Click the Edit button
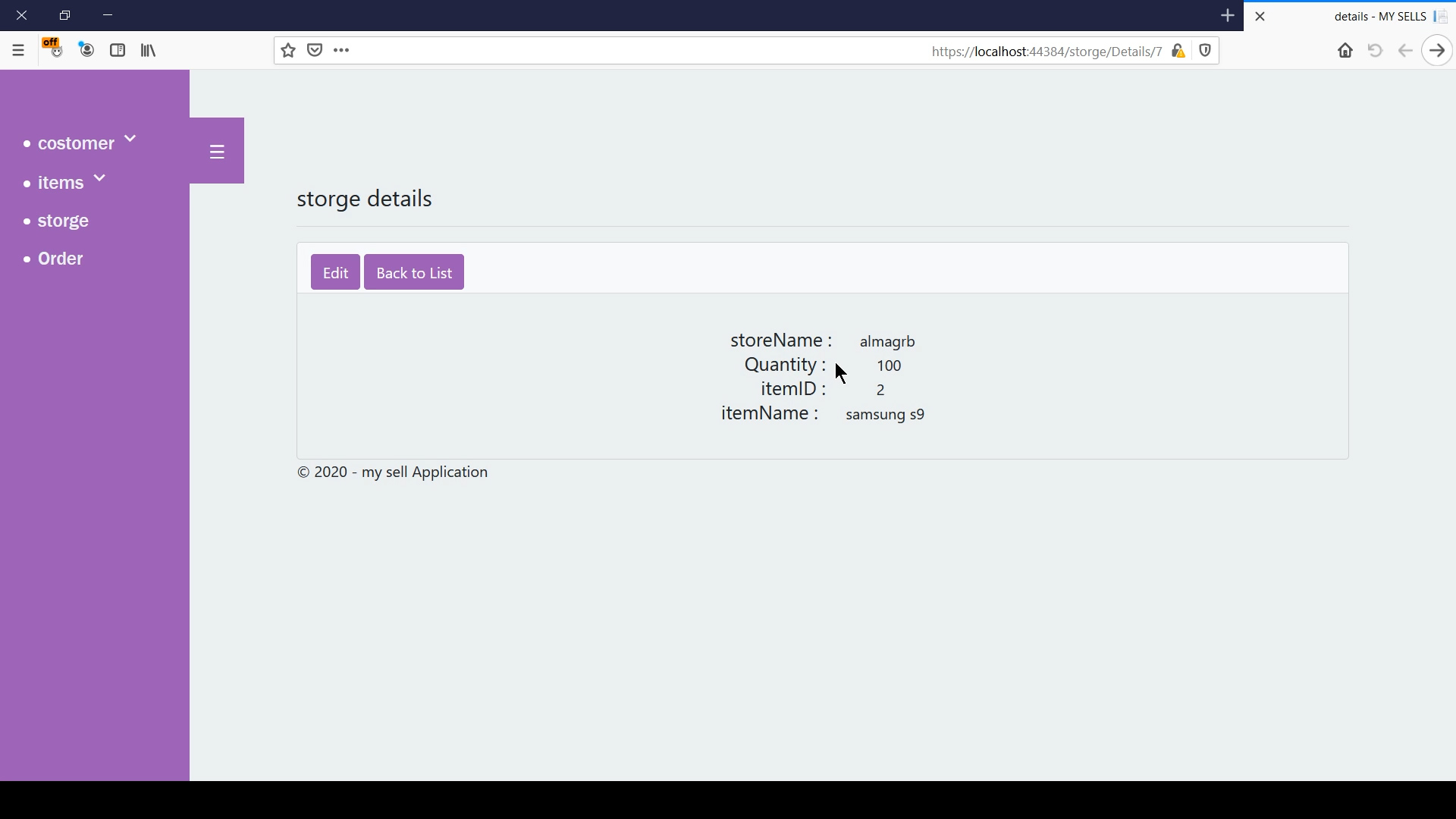Screen dimensions: 1456x819 (335, 271)
